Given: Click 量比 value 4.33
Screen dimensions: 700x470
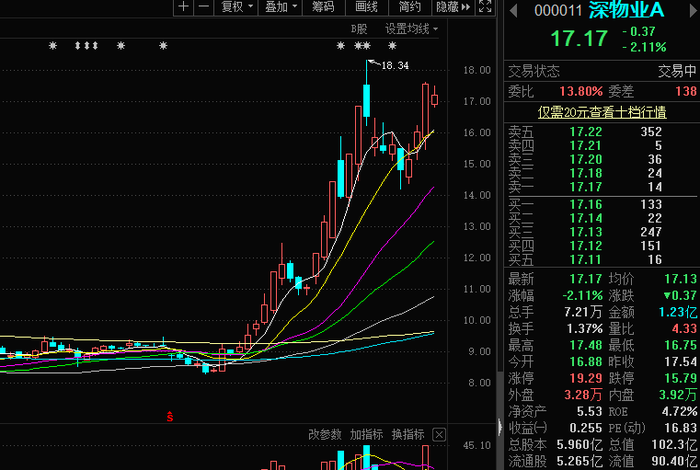Looking at the screenshot, I should pyautogui.click(x=684, y=329).
